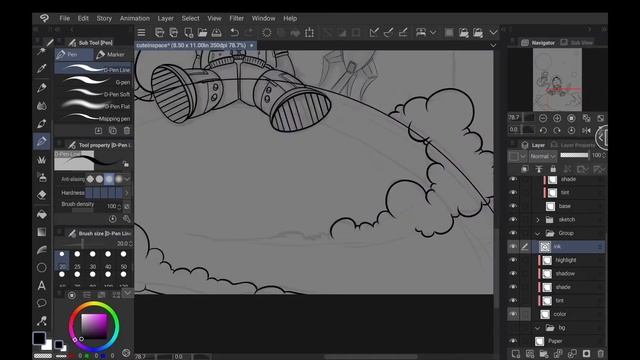This screenshot has height=360, width=640.
Task: Open the canvas tab list chevron
Action: [x=493, y=45]
